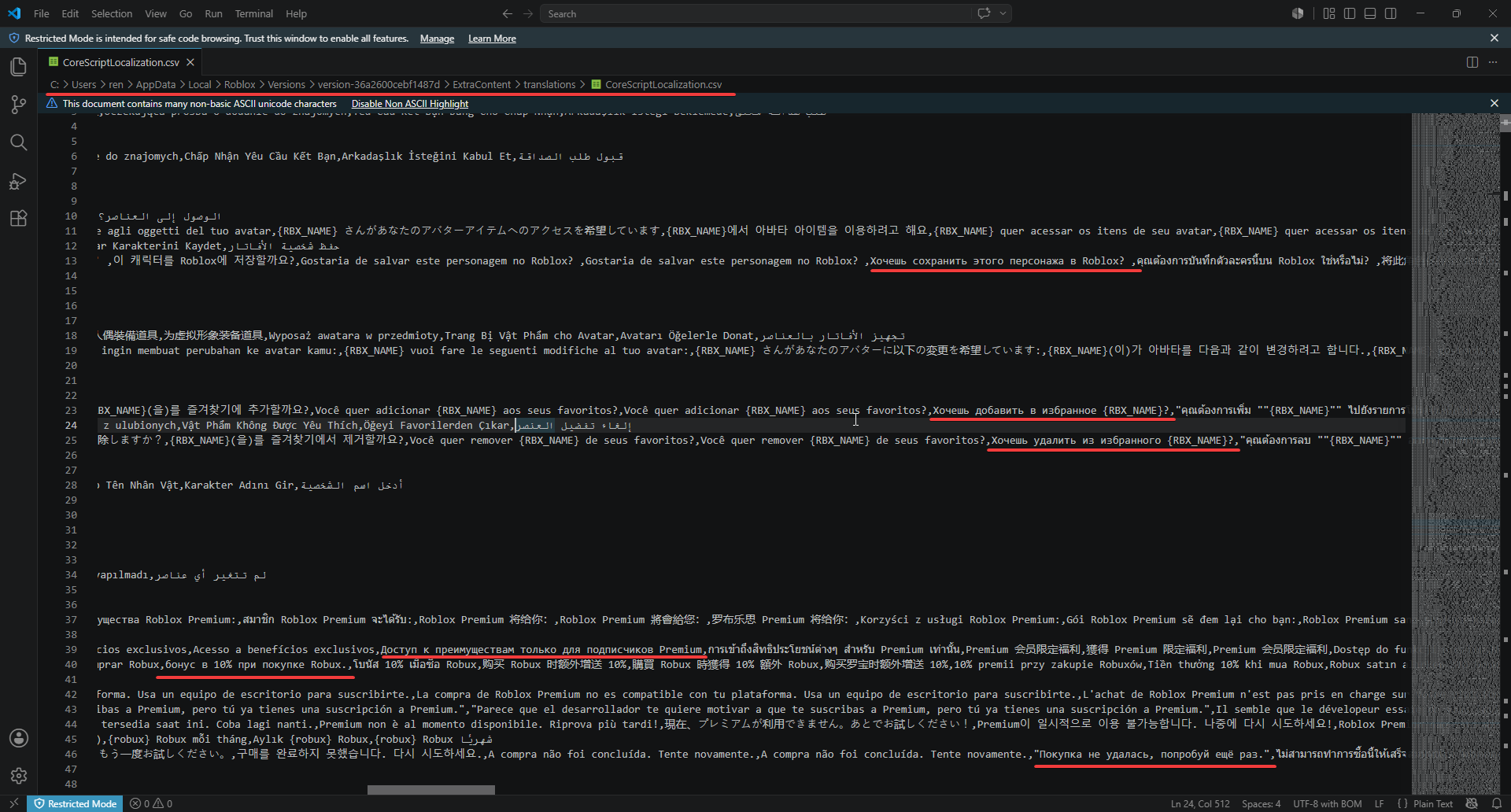Click Disable Non ASCII Highlight
The height and width of the screenshot is (812, 1511).
pyautogui.click(x=409, y=104)
